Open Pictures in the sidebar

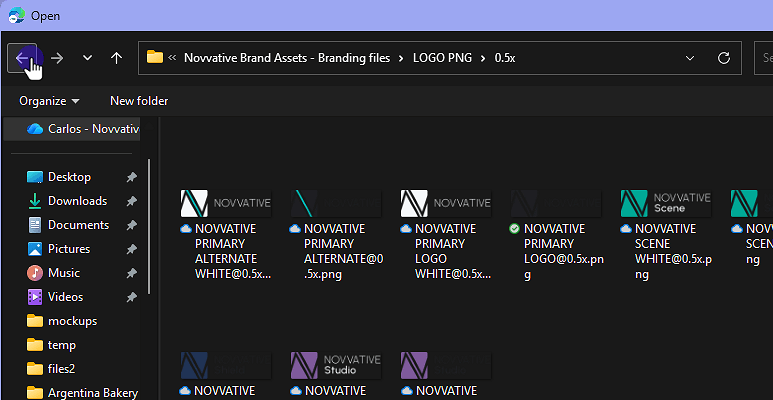pyautogui.click(x=69, y=249)
